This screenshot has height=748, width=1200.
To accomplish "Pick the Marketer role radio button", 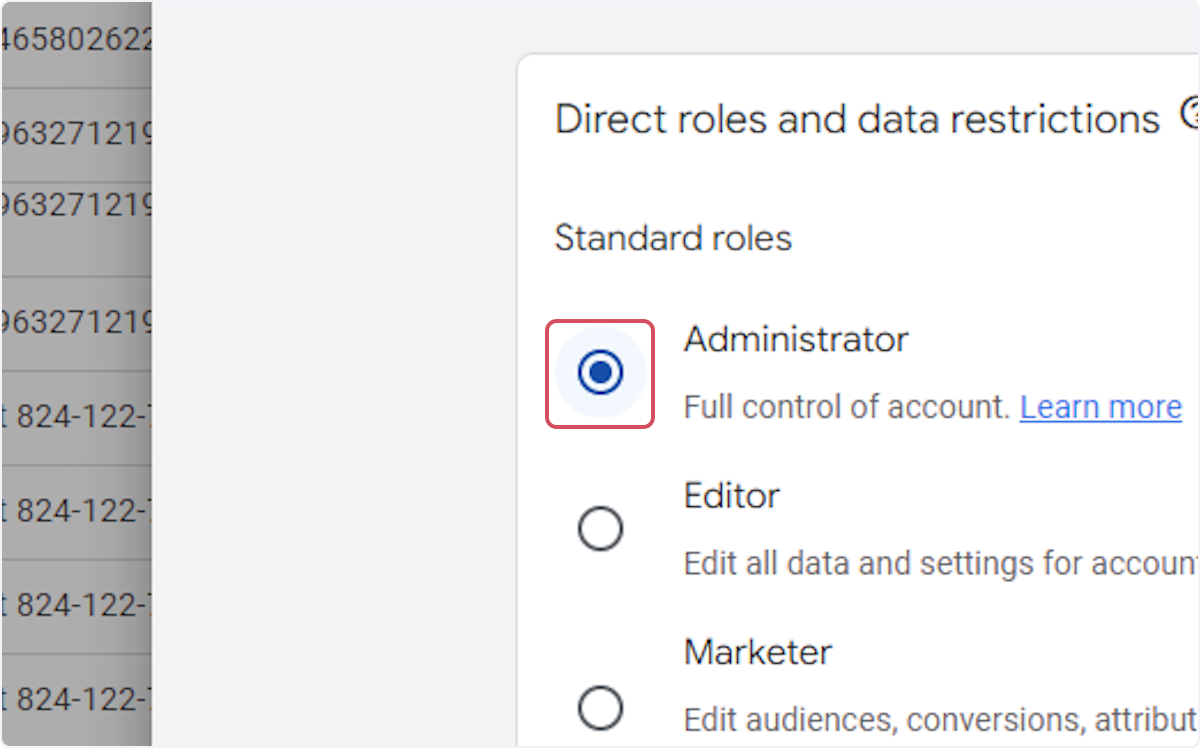I will (x=600, y=709).
